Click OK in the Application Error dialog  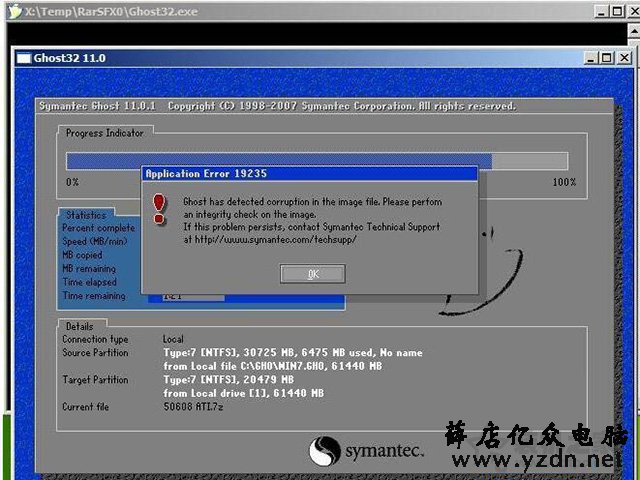(313, 274)
